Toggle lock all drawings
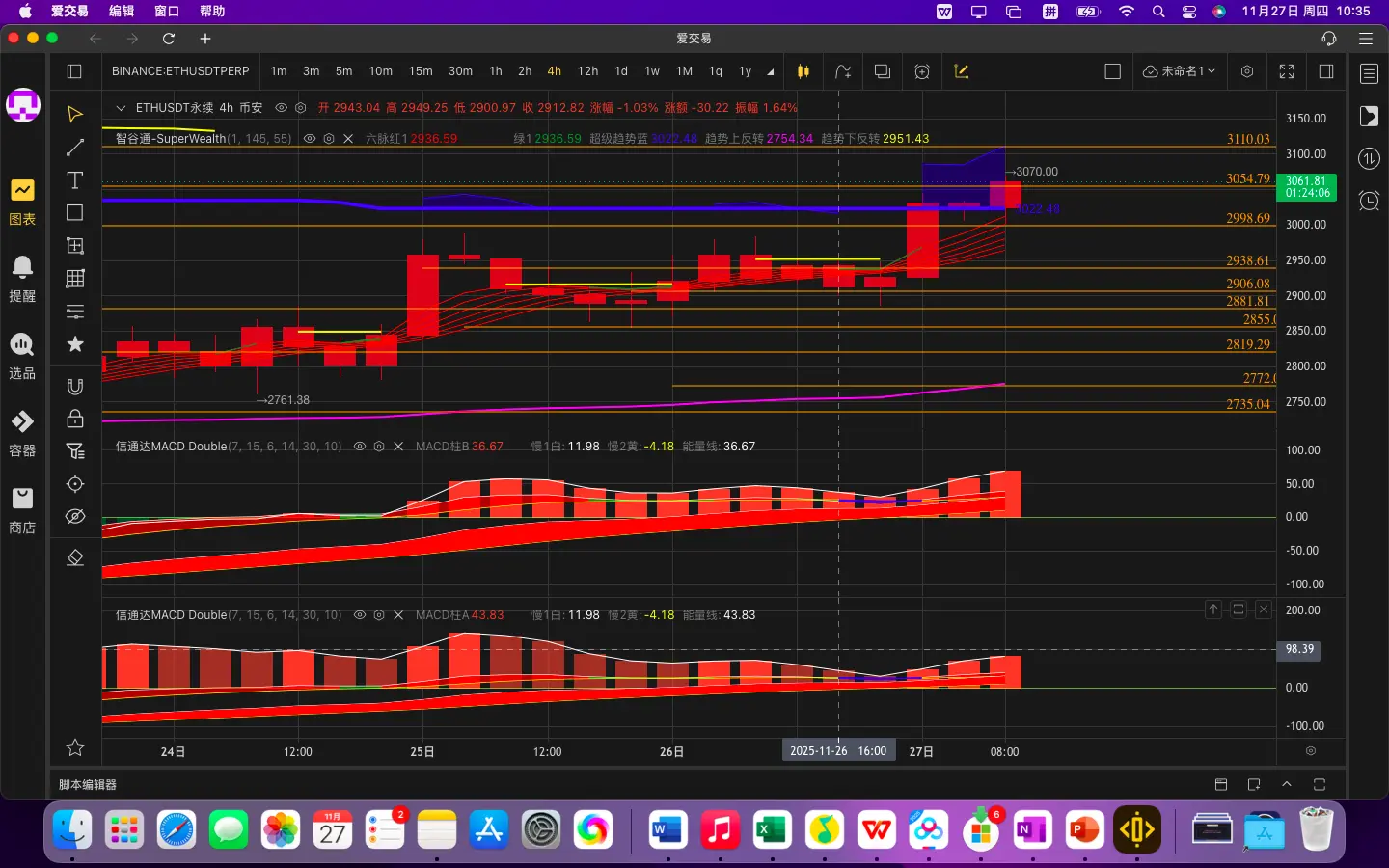Screen dimensions: 1389x868 pyautogui.click(x=75, y=419)
